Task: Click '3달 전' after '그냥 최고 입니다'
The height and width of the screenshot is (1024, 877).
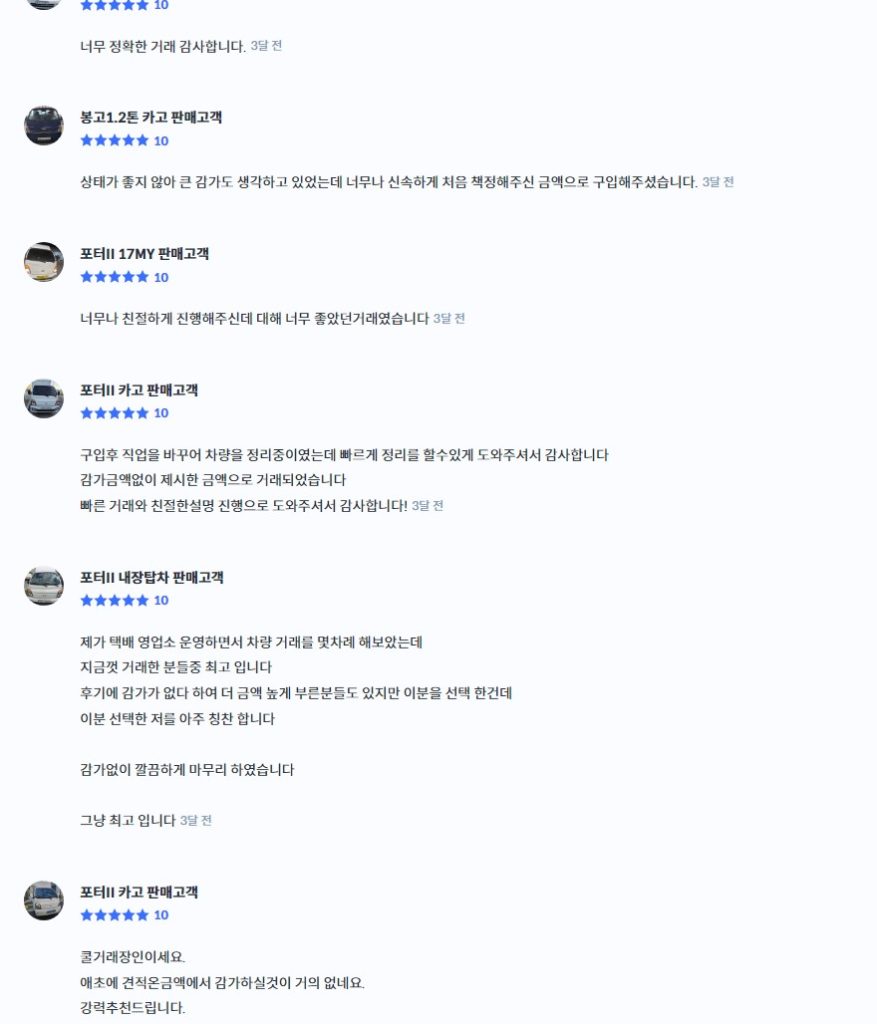Action: click(196, 821)
